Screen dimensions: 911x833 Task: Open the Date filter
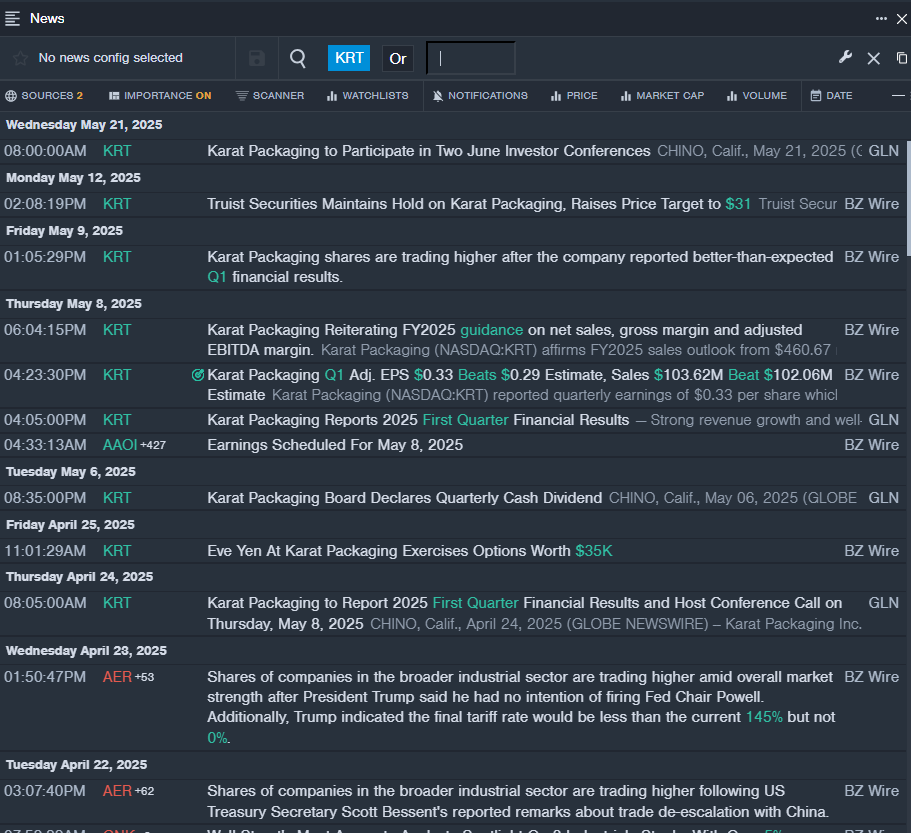point(831,96)
